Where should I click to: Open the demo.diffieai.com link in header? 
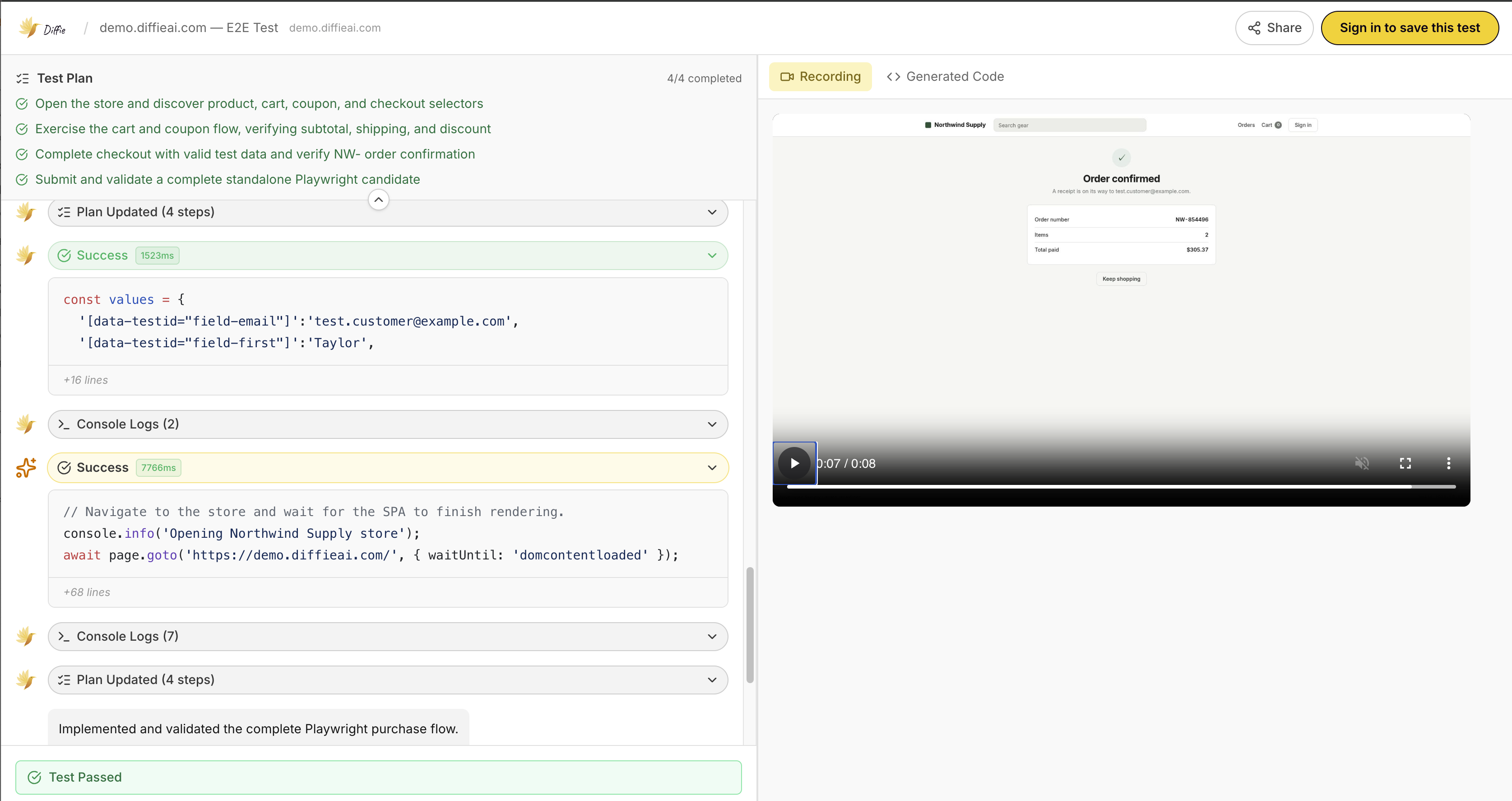334,28
